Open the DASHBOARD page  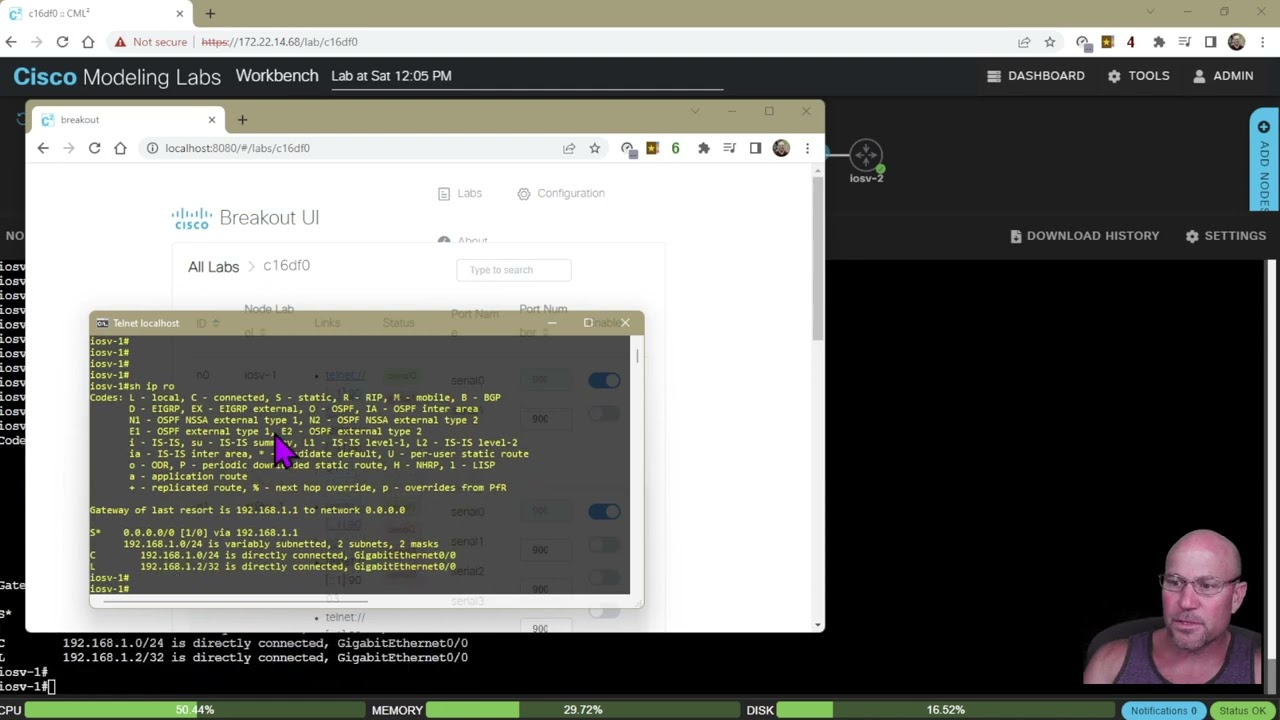pos(1035,76)
